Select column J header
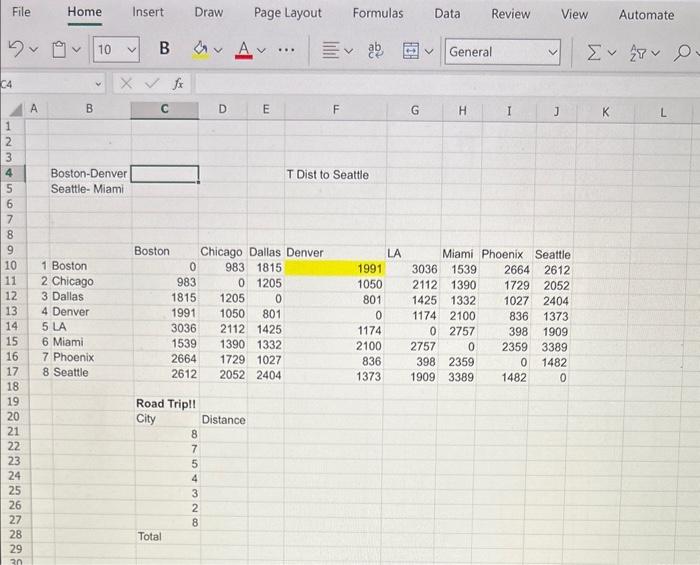Viewport: 700px width, 565px height. pos(556,111)
